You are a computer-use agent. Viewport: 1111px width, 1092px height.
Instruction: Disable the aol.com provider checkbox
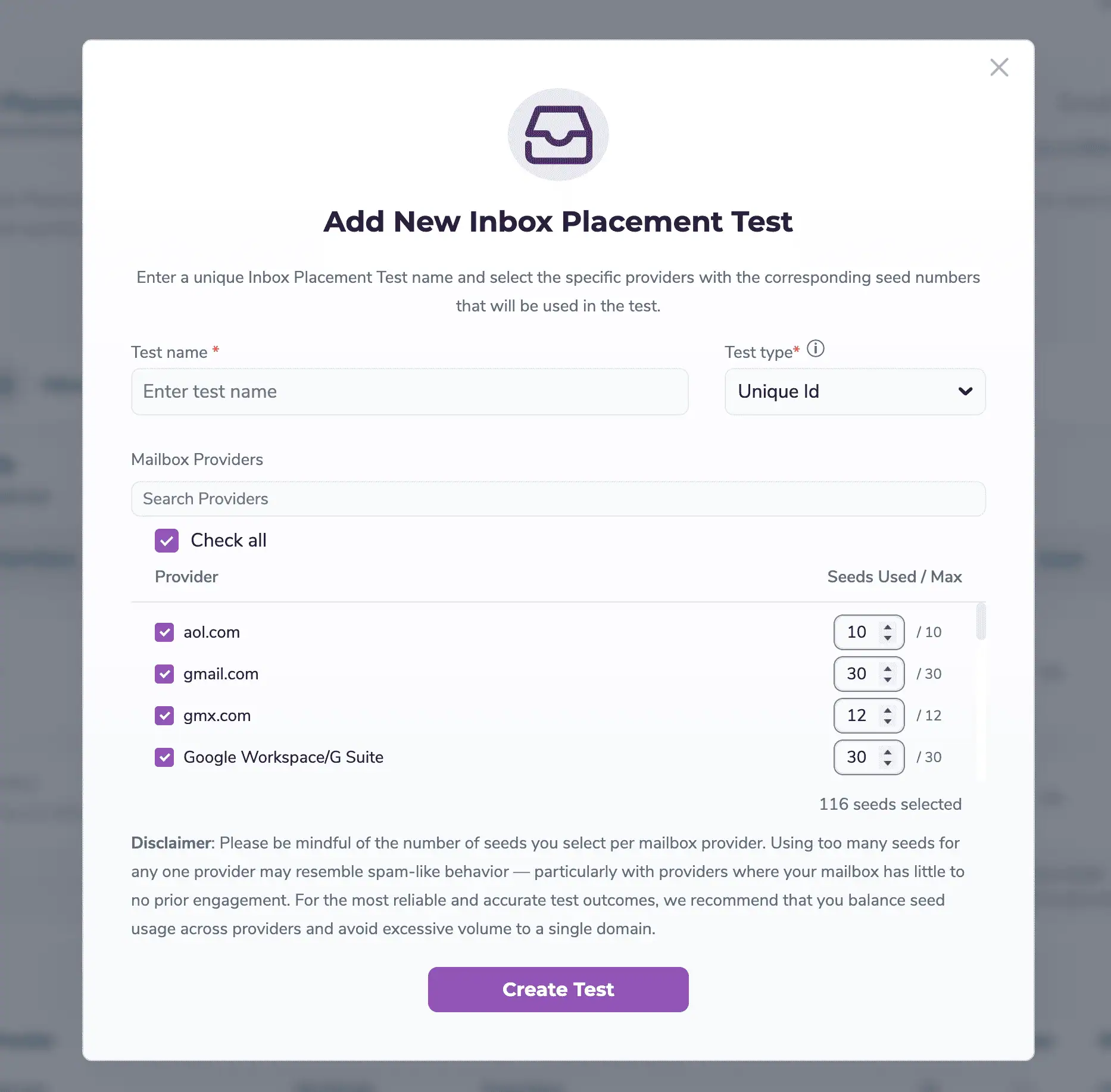coord(164,632)
